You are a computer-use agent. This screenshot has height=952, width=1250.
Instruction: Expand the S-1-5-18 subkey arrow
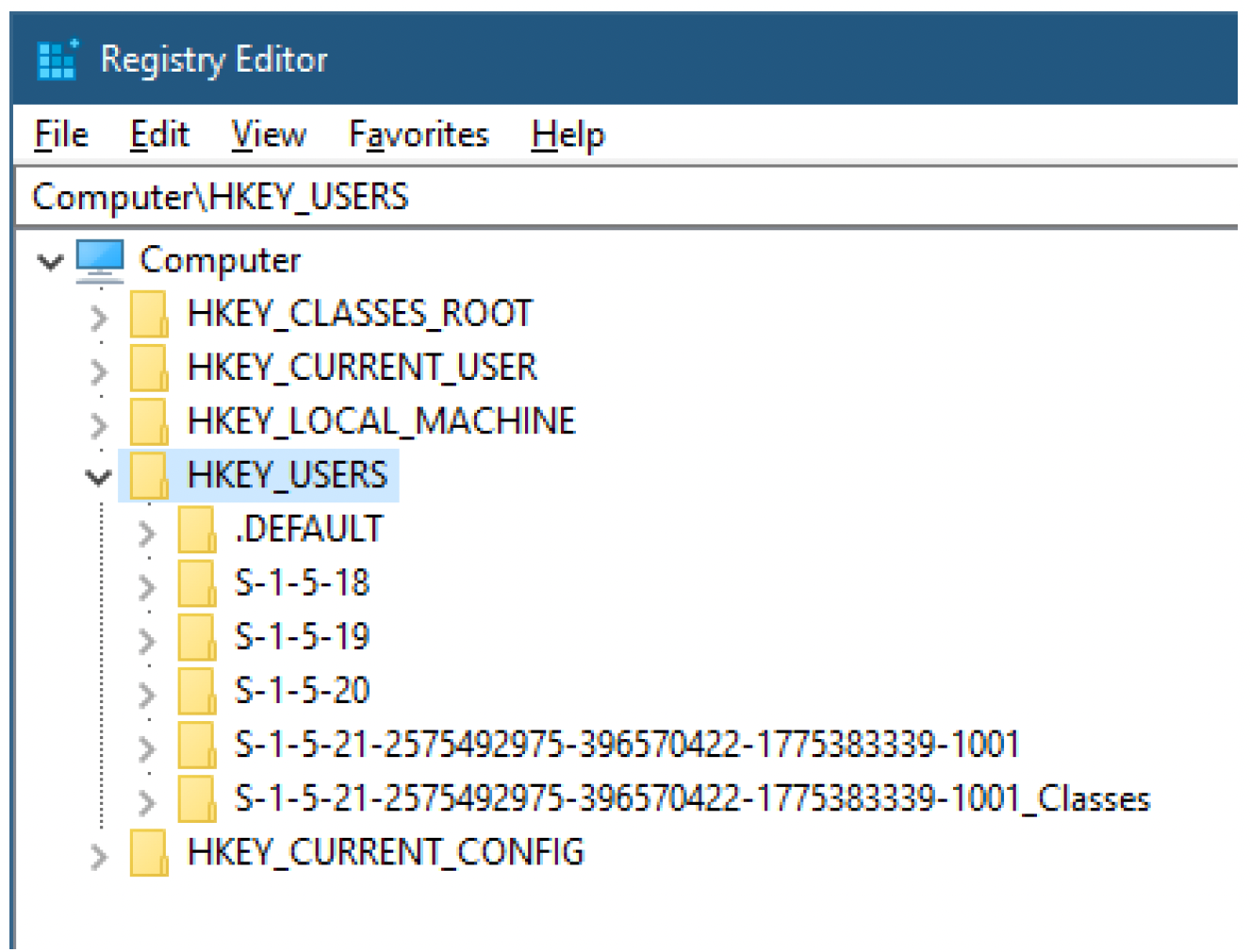tap(147, 586)
